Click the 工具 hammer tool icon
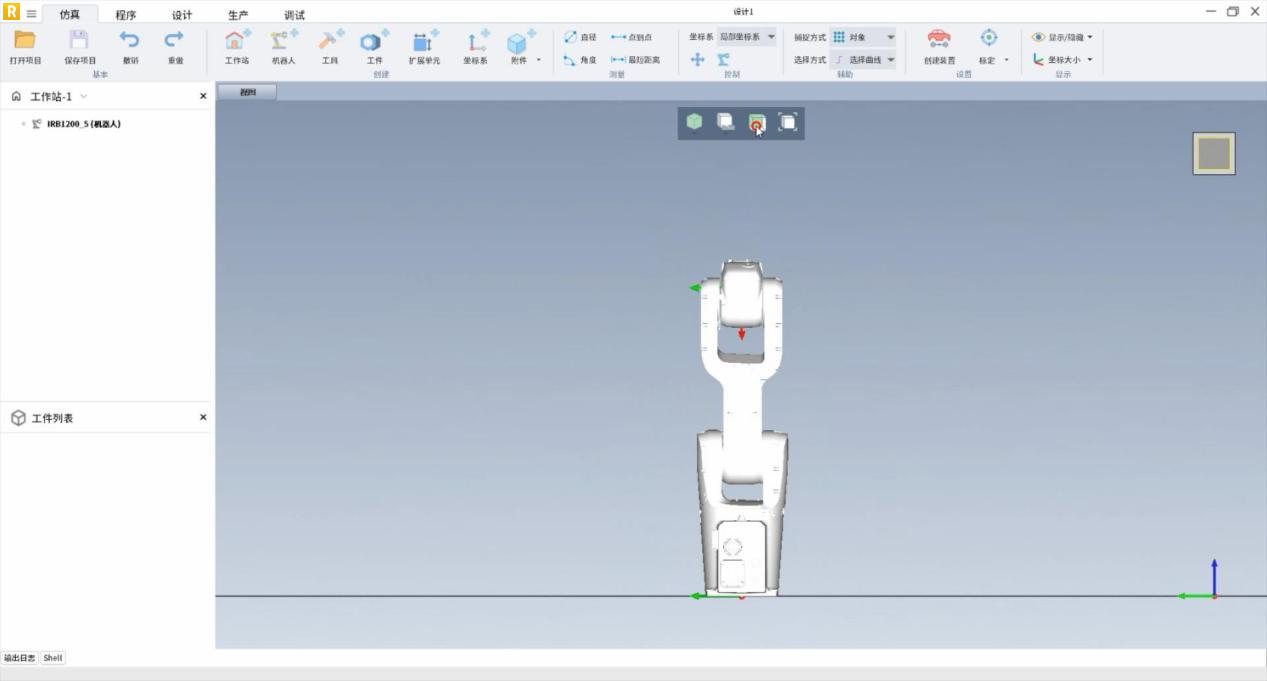 329,42
